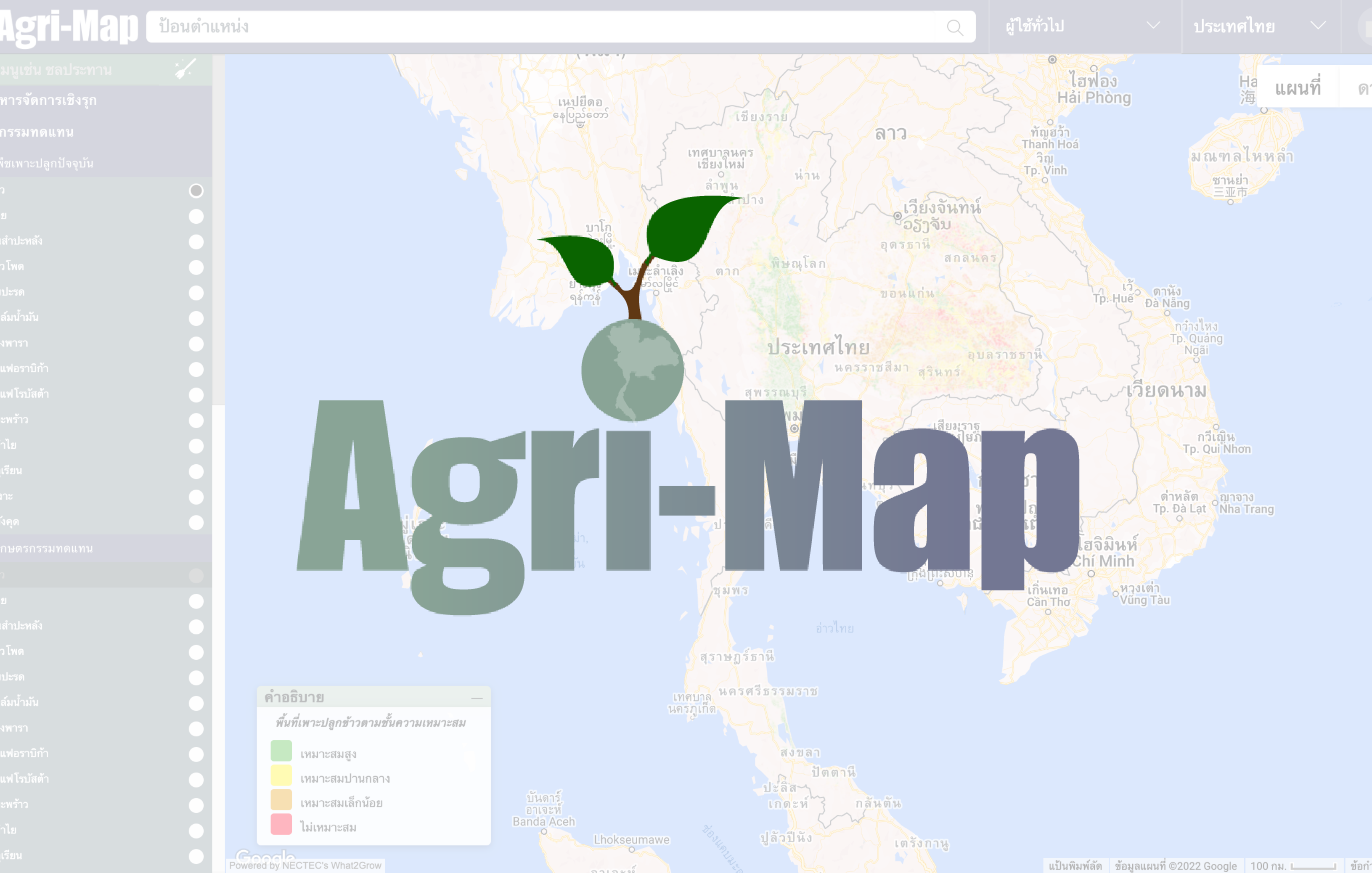Click the broom clear-layers icon in sidebar
Viewport: 1372px width, 873px height.
pos(185,69)
